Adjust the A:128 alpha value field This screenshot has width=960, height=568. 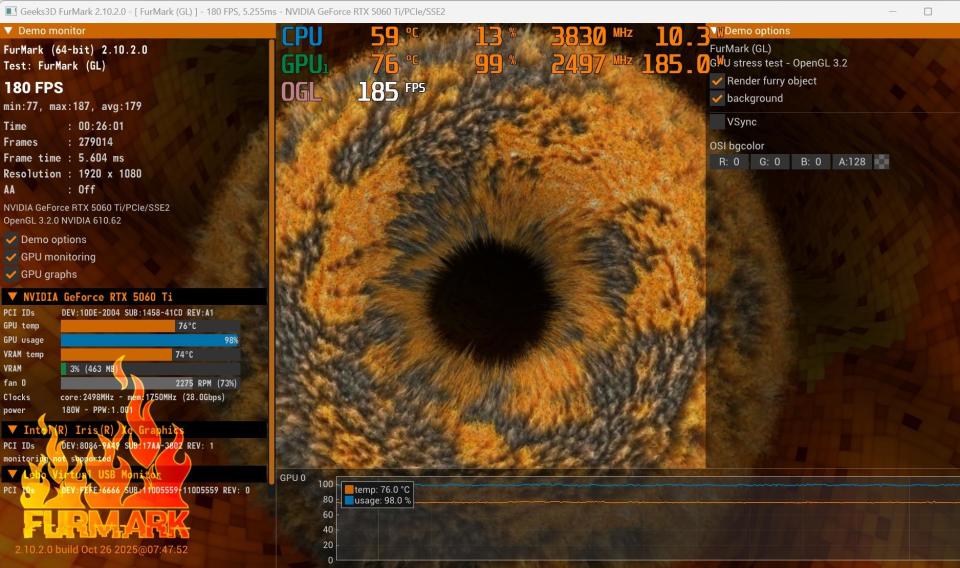(852, 162)
